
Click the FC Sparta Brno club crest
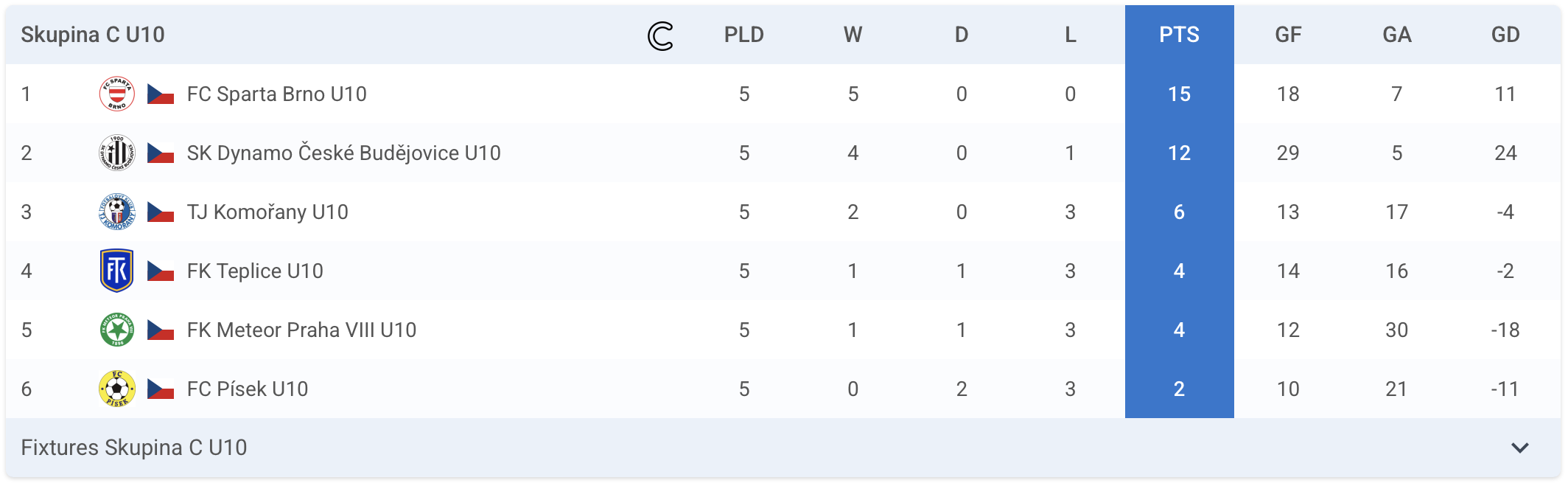117,94
